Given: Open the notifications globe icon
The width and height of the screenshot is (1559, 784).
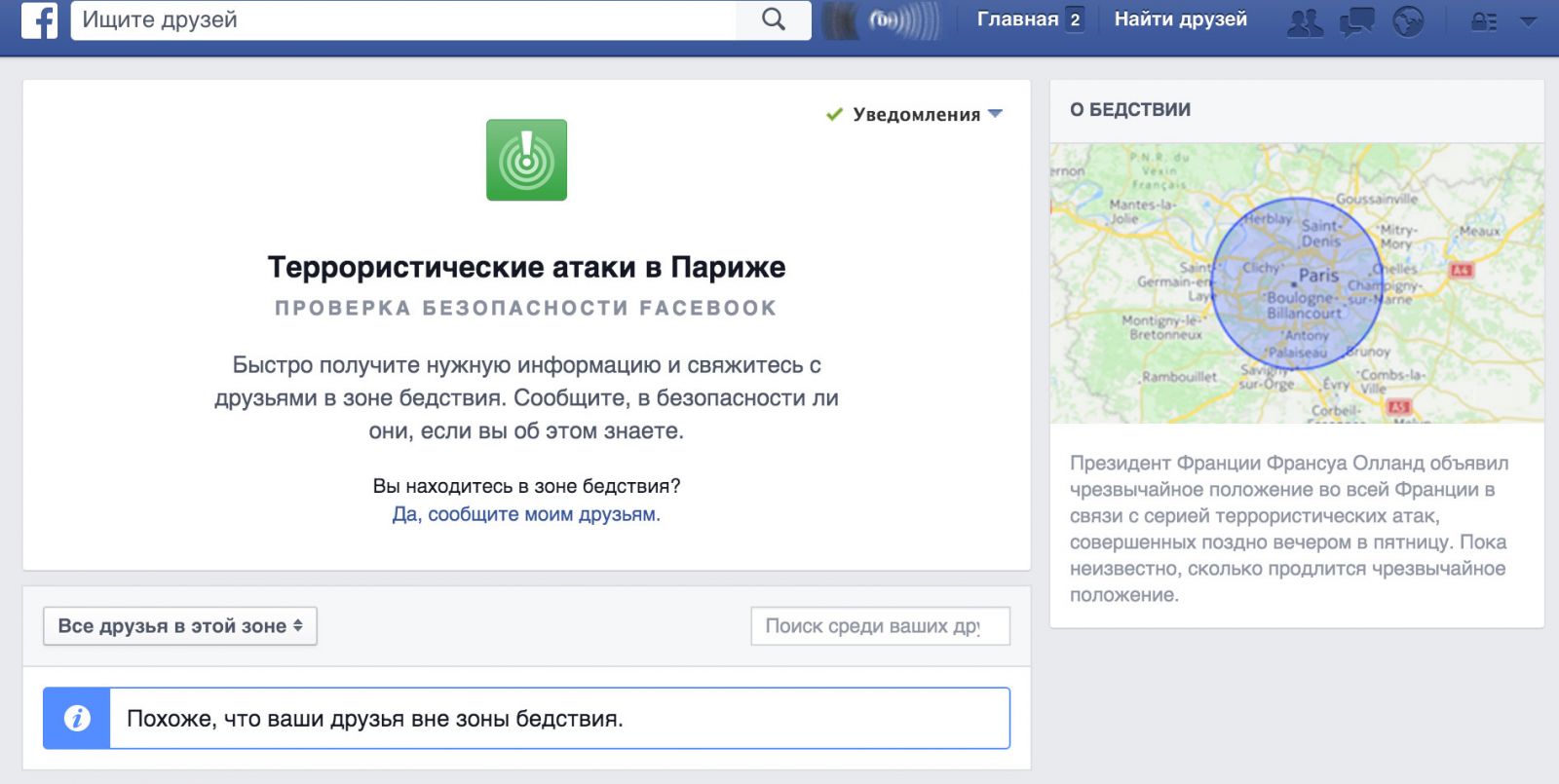Looking at the screenshot, I should point(1408,21).
